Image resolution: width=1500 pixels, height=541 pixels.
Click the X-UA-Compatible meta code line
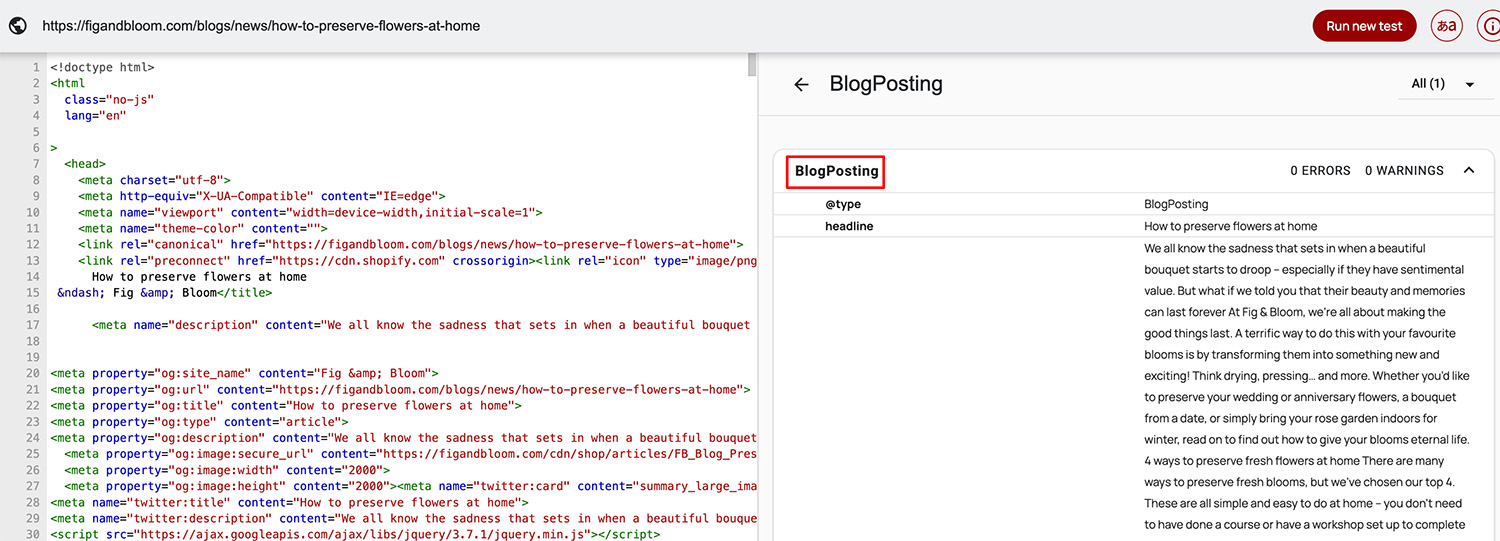(x=262, y=196)
